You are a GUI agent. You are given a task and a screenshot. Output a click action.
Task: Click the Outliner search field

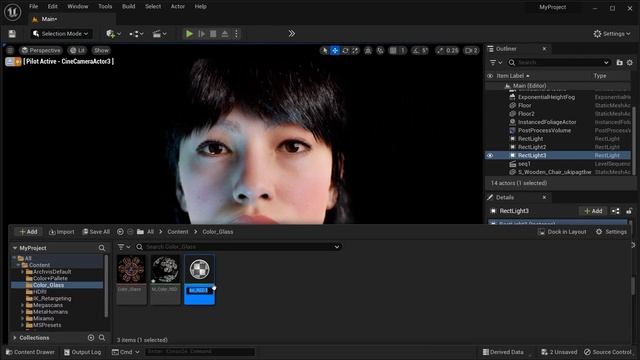coord(559,62)
